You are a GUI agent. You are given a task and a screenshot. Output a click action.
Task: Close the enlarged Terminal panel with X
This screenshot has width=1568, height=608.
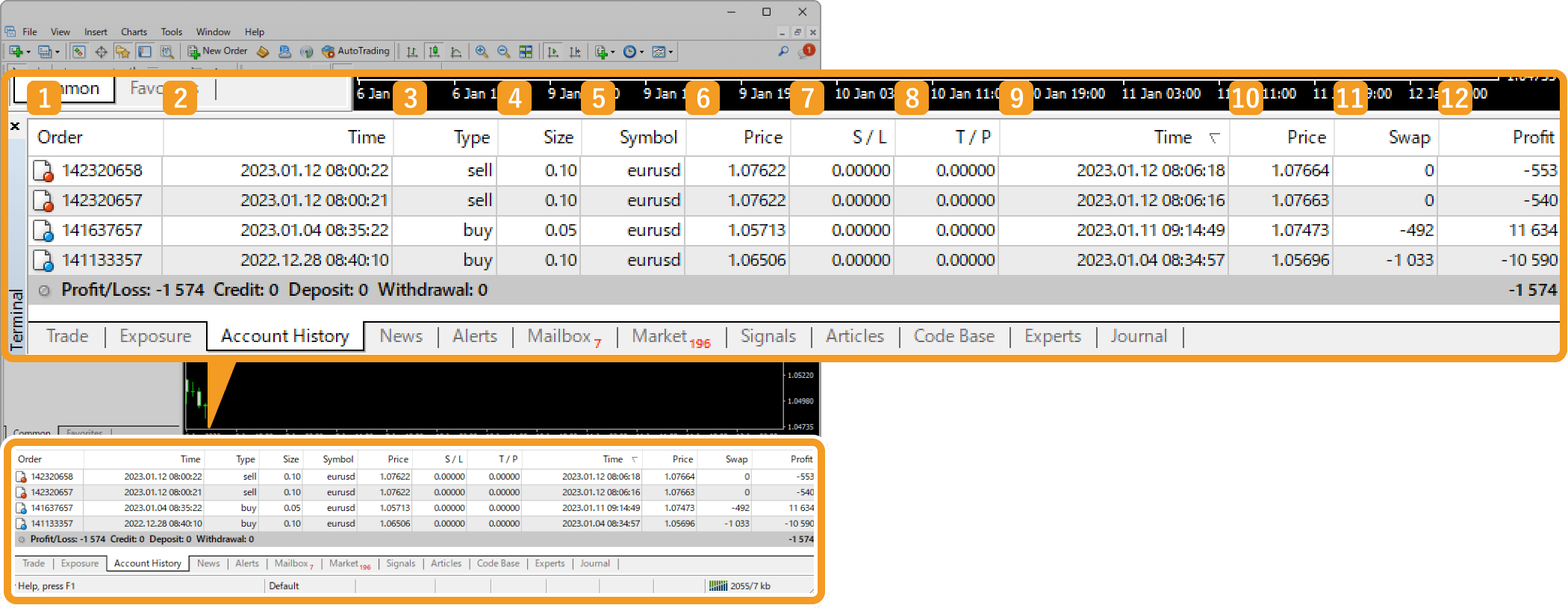tap(15, 126)
